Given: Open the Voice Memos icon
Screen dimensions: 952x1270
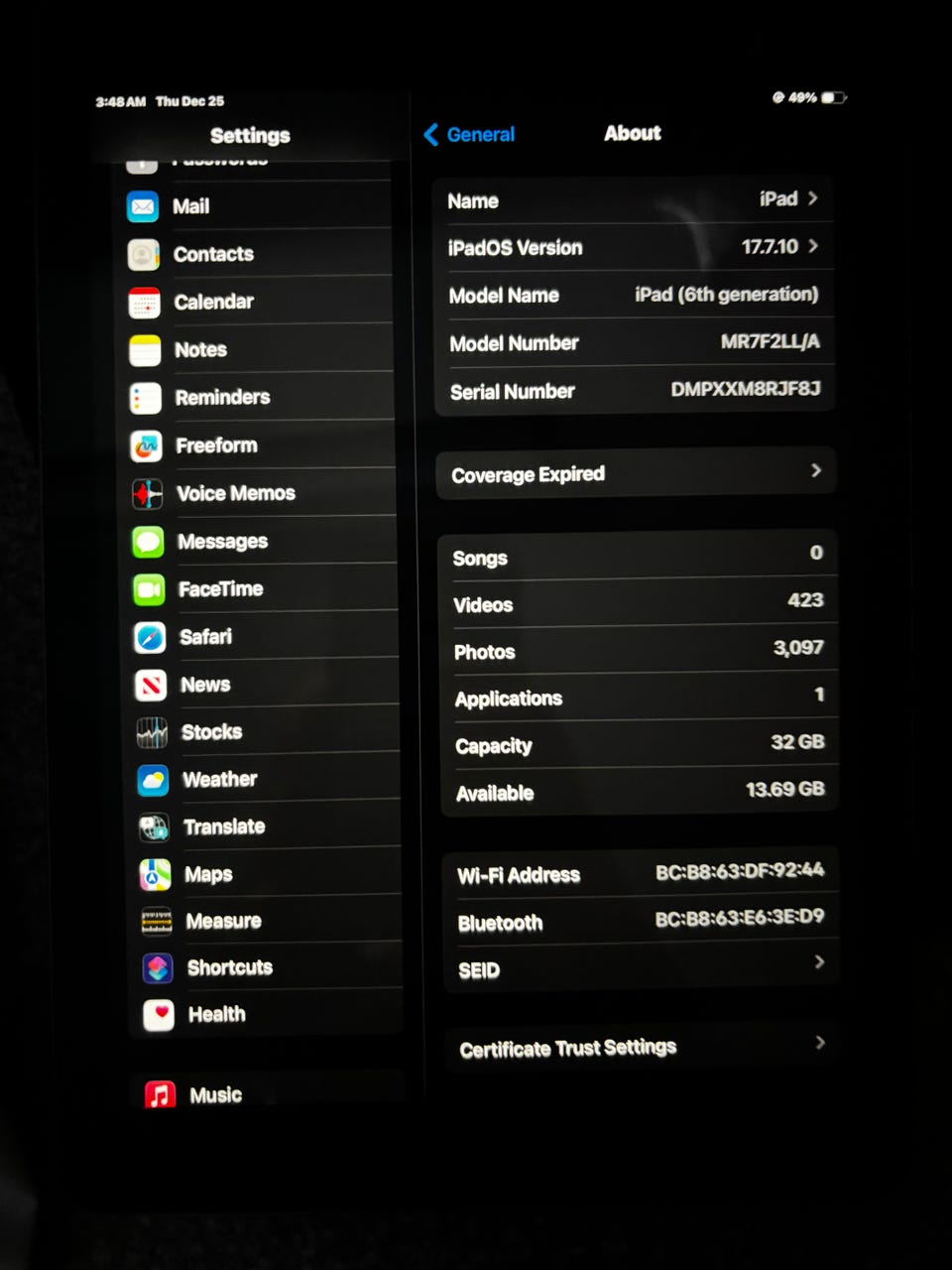Looking at the screenshot, I should (x=148, y=494).
